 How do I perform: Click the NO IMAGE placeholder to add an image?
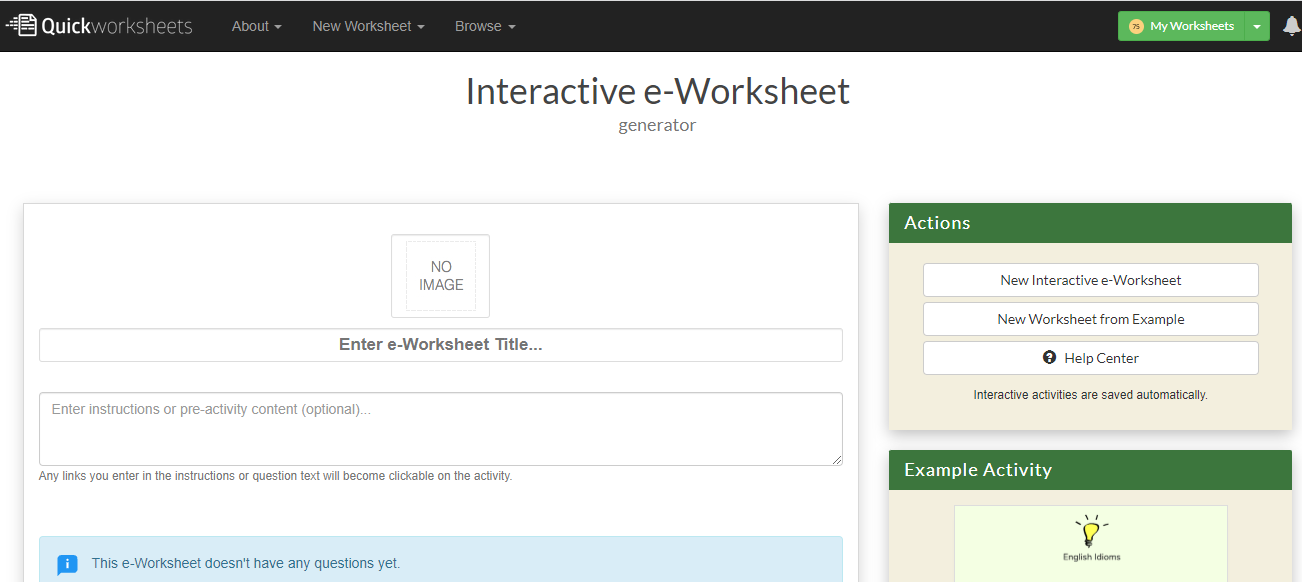pyautogui.click(x=440, y=276)
